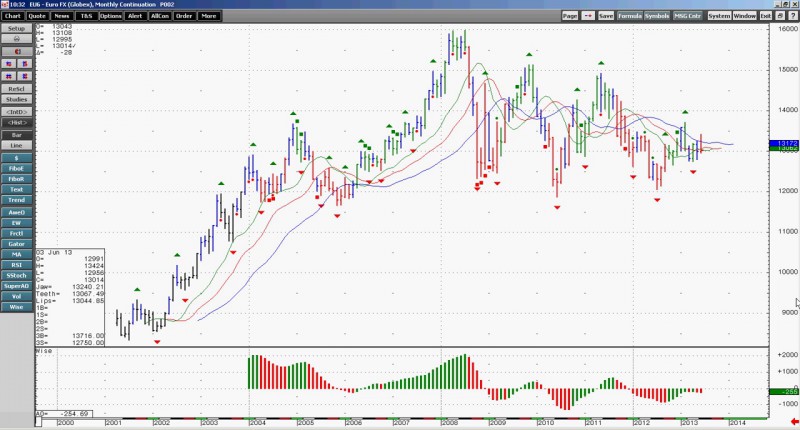Click the horizontal expand arrows icon
The width and height of the screenshot is (800, 430).
[9, 76]
